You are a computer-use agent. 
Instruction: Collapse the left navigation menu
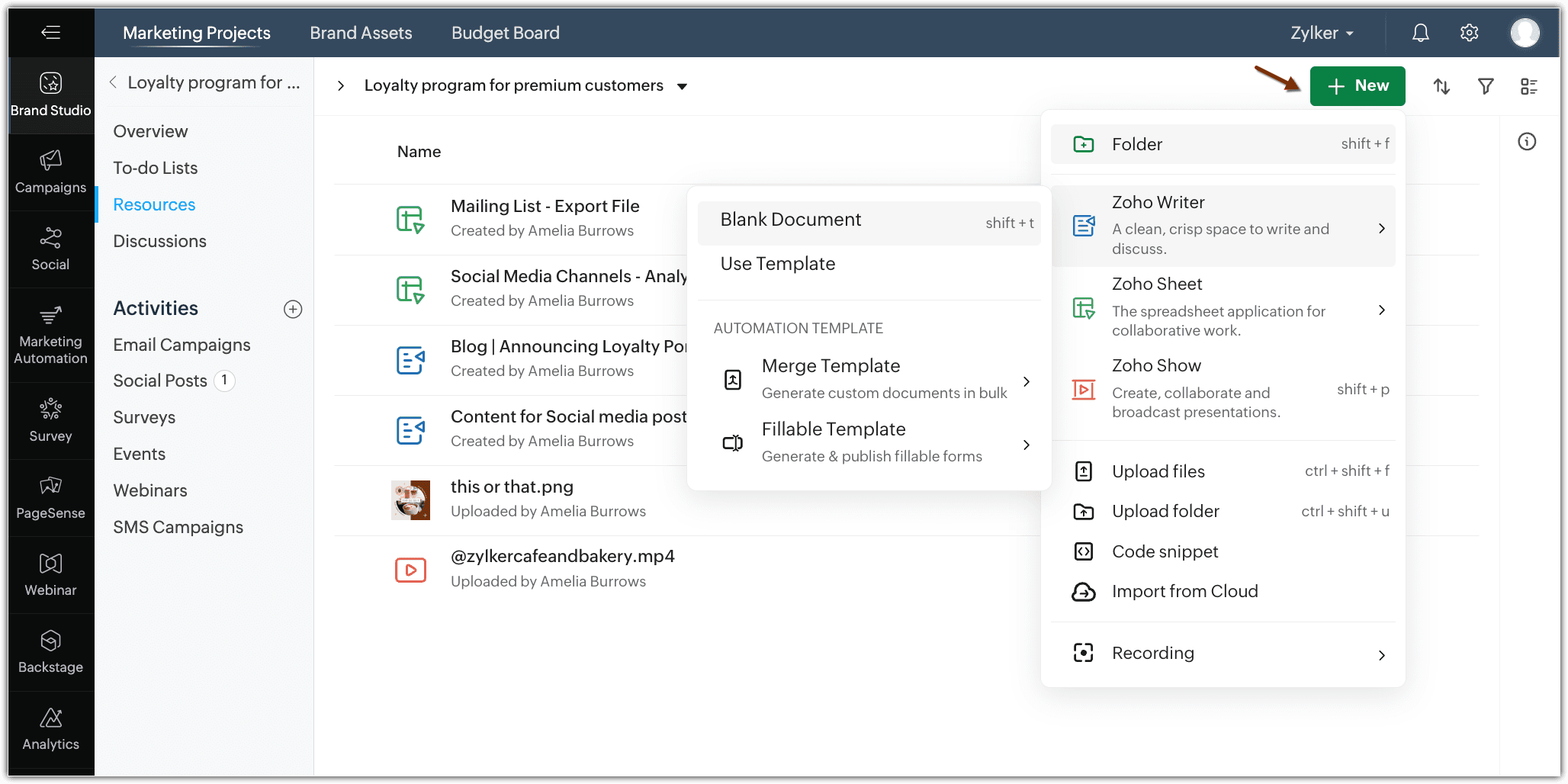click(x=50, y=32)
